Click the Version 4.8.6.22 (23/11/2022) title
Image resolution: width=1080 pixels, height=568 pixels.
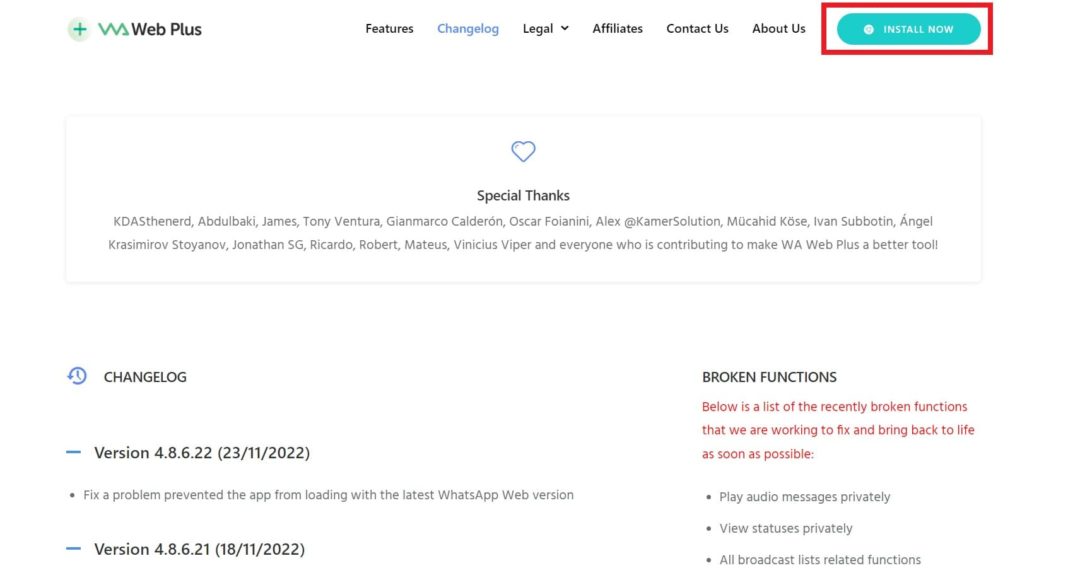[x=202, y=453]
